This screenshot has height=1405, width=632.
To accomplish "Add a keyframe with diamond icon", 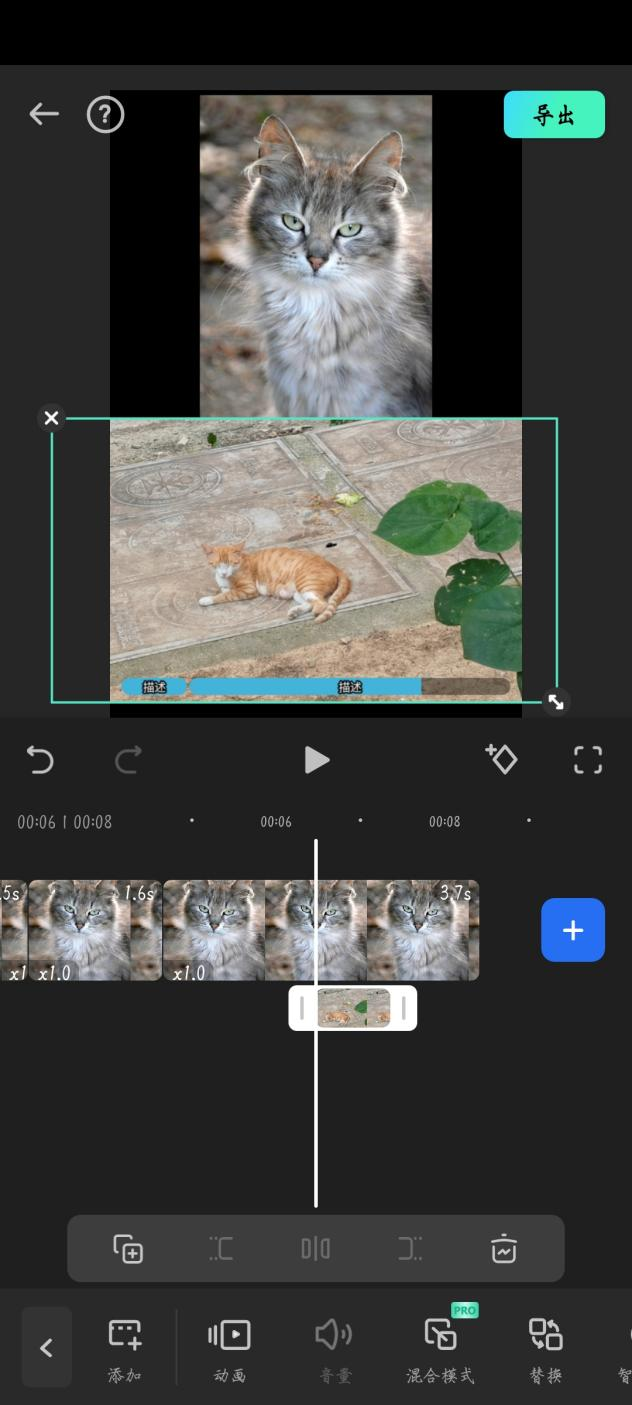I will [501, 759].
